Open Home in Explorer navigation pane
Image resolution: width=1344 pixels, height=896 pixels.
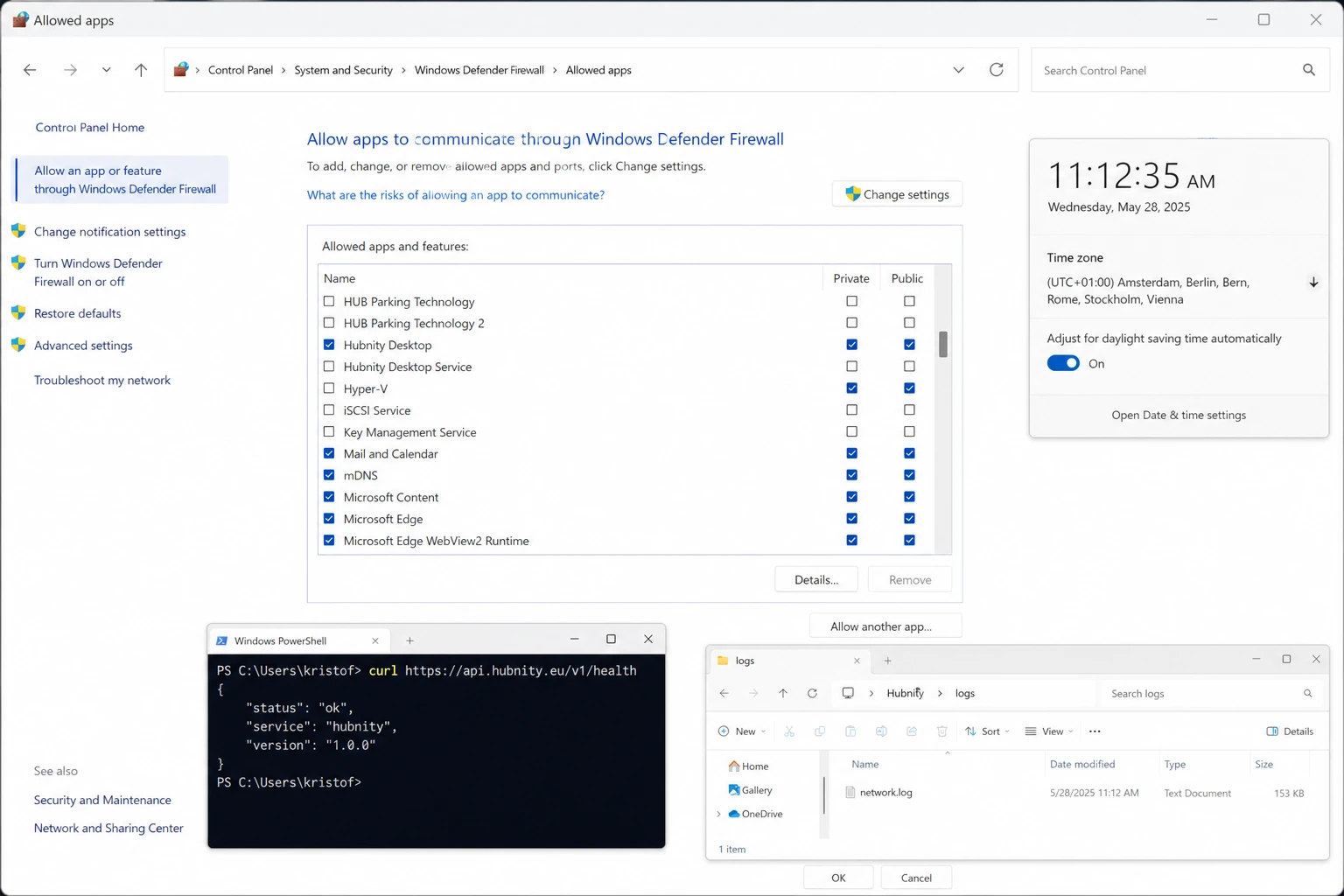(748, 766)
